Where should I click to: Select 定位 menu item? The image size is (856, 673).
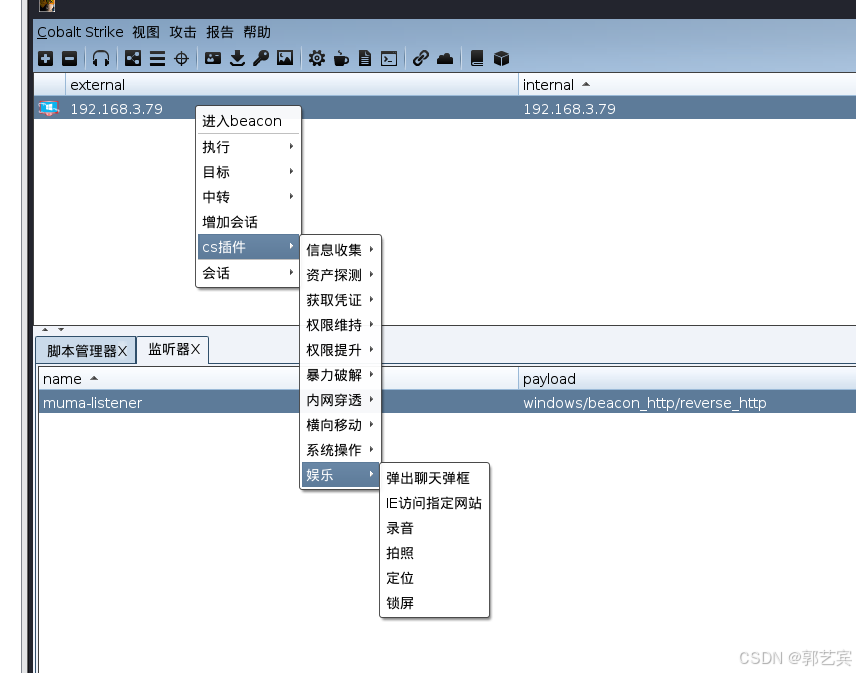(x=434, y=578)
